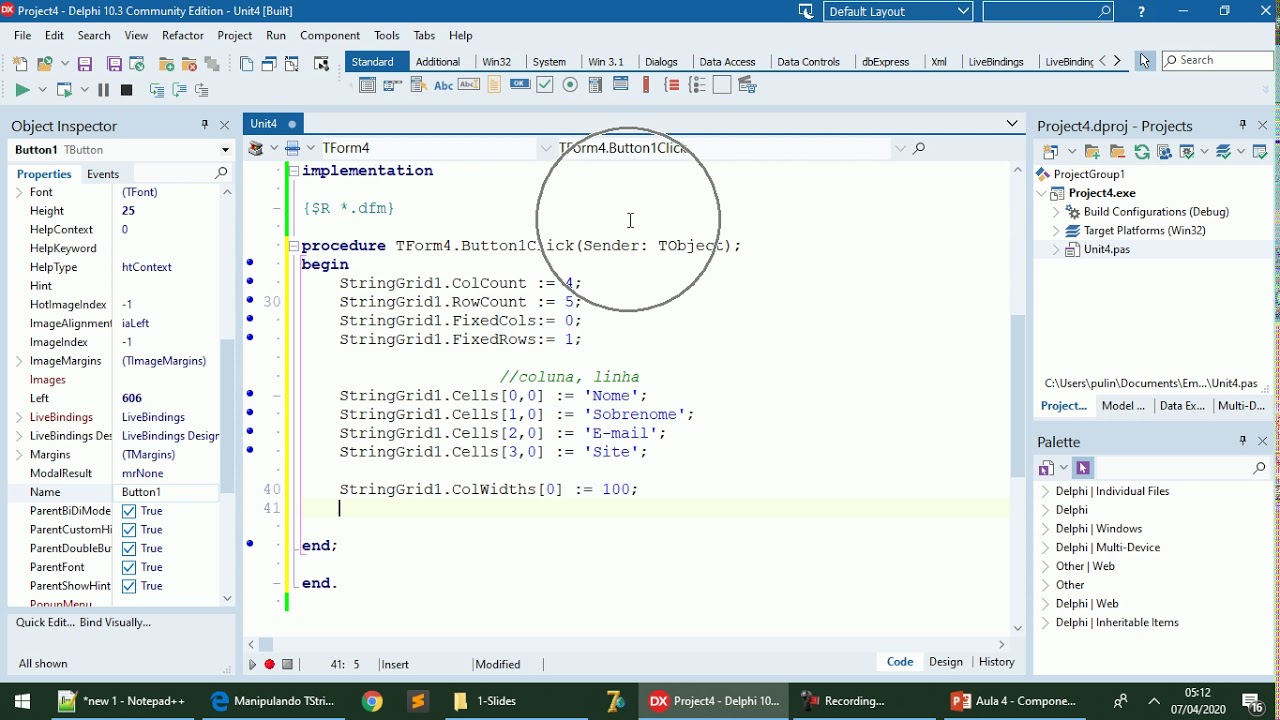Select the TMemo component icon
This screenshot has height=720, width=1280.
[x=494, y=85]
